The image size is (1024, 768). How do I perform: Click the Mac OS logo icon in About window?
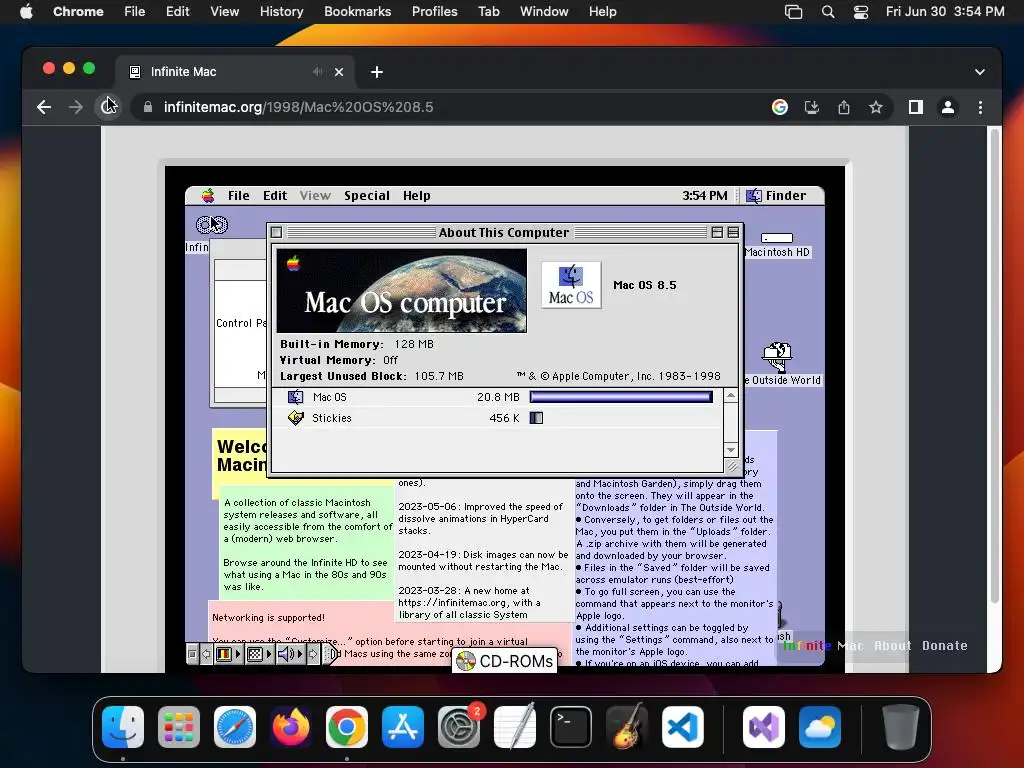571,285
